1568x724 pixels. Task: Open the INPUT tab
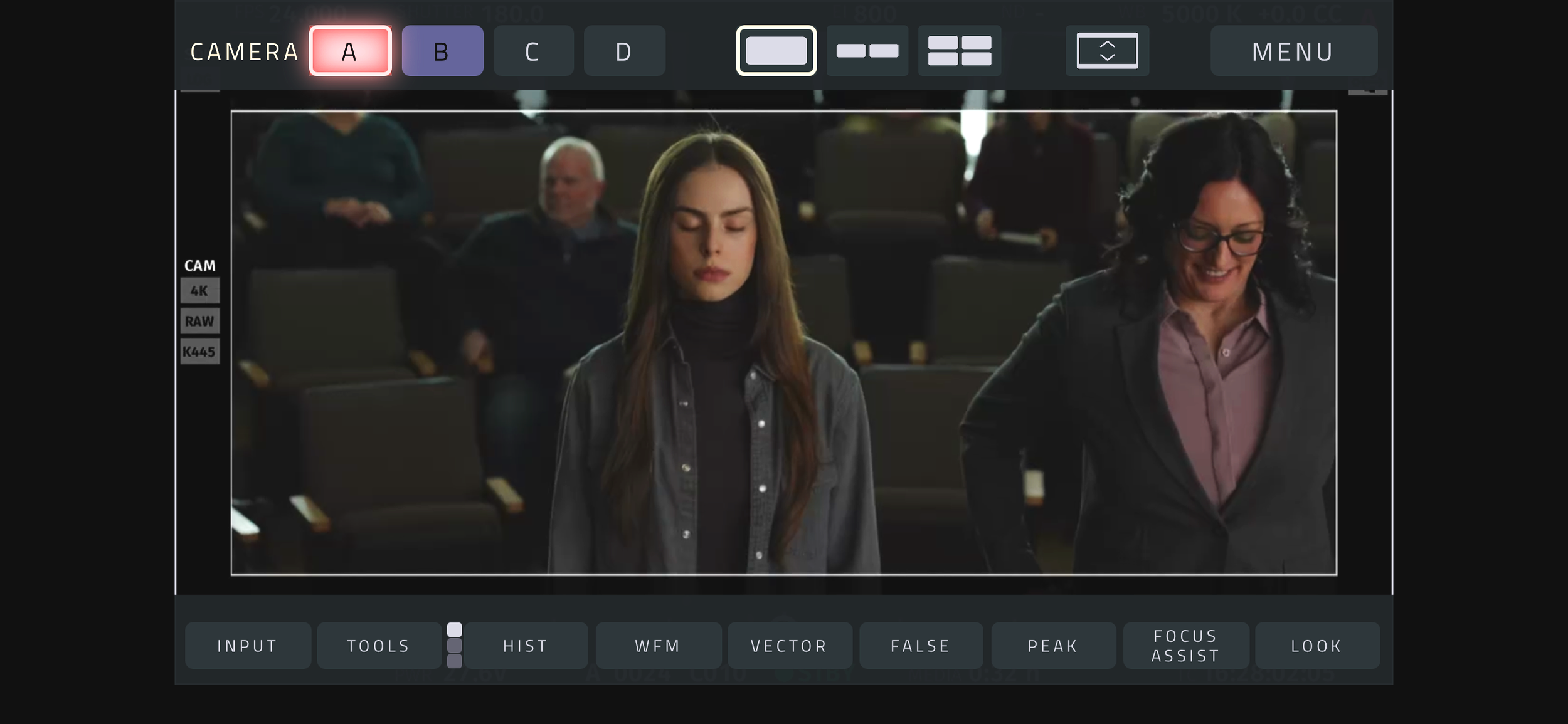click(x=248, y=646)
